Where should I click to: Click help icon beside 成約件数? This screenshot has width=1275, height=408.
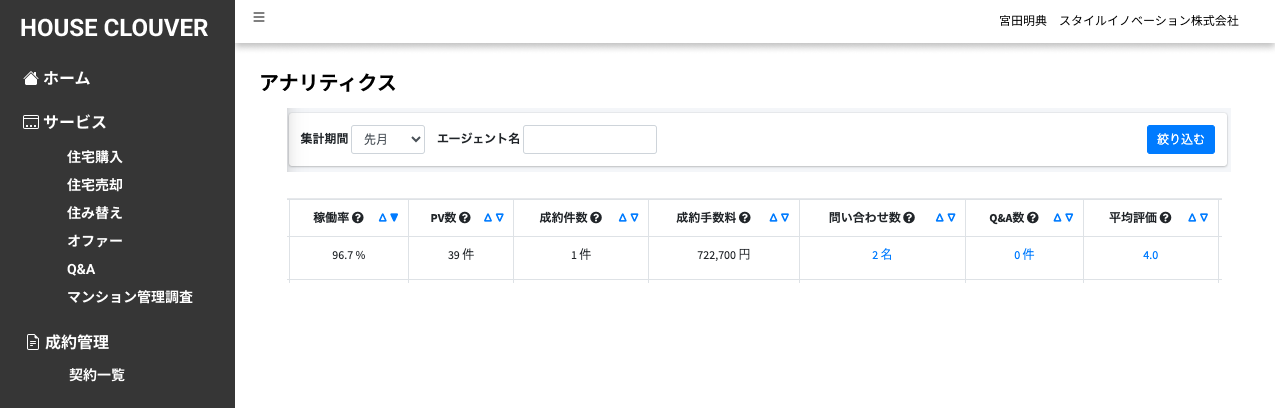click(x=596, y=218)
